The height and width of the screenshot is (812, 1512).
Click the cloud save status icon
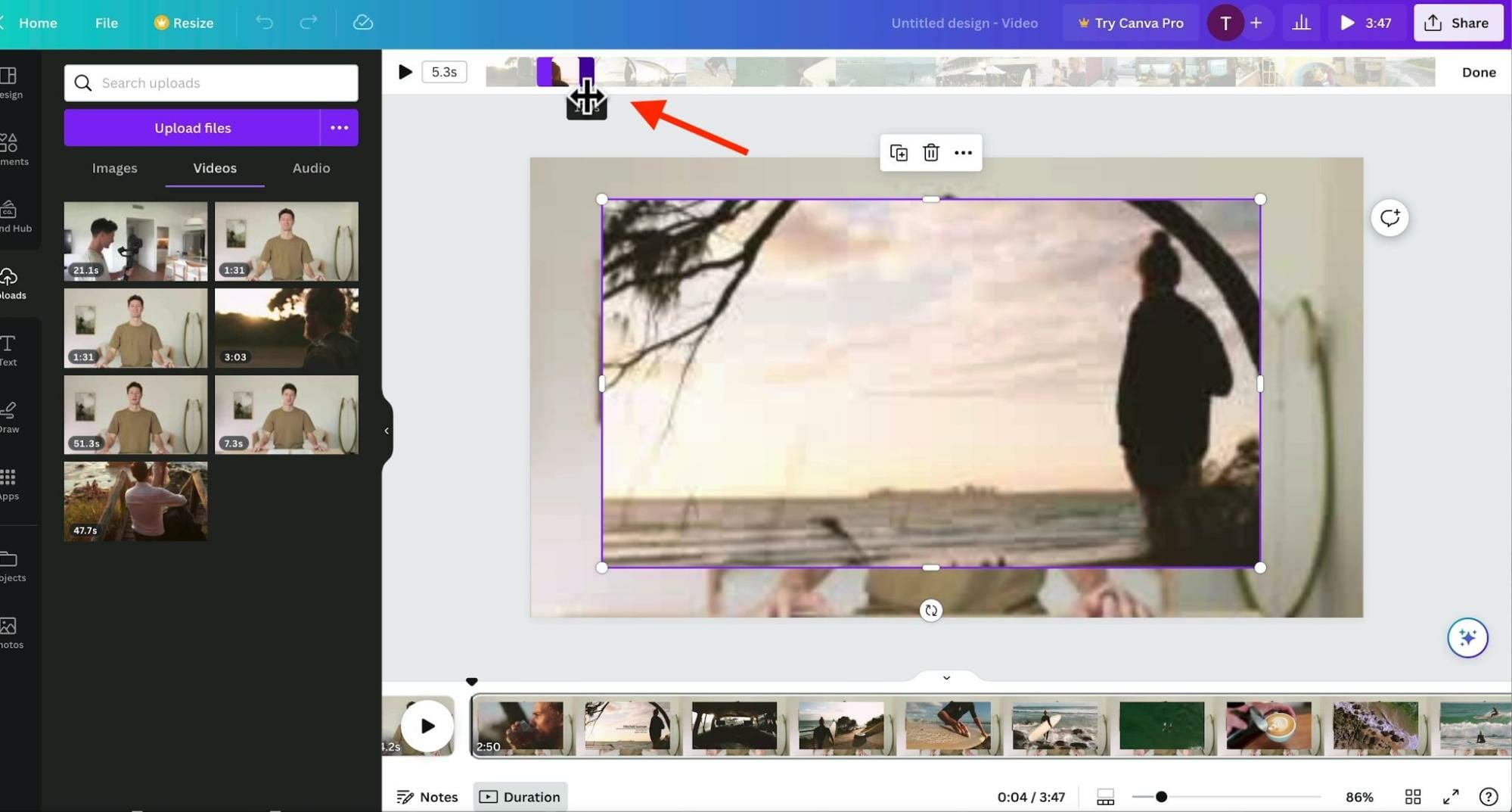coord(363,23)
